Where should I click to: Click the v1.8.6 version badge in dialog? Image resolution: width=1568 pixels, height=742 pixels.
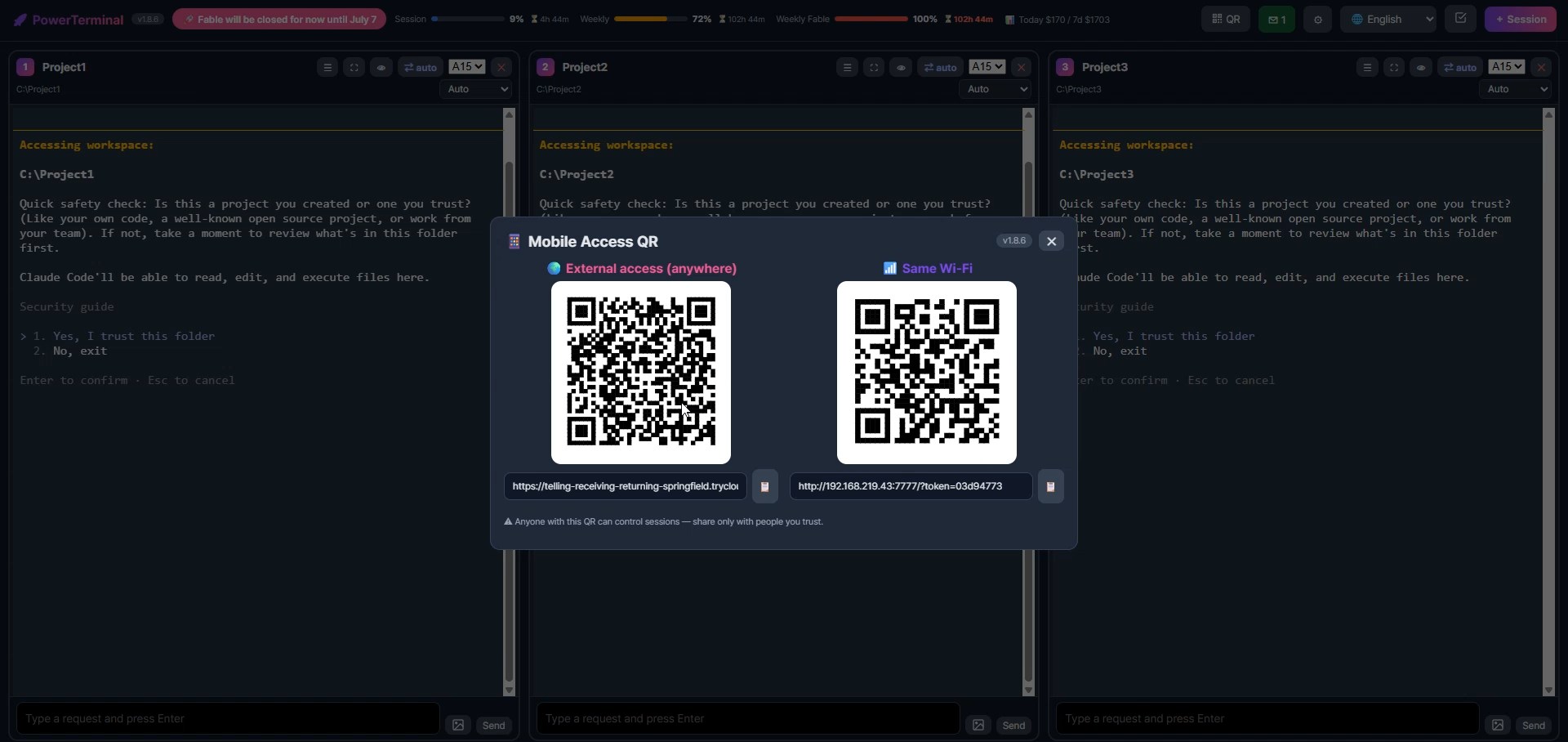pyautogui.click(x=1014, y=241)
